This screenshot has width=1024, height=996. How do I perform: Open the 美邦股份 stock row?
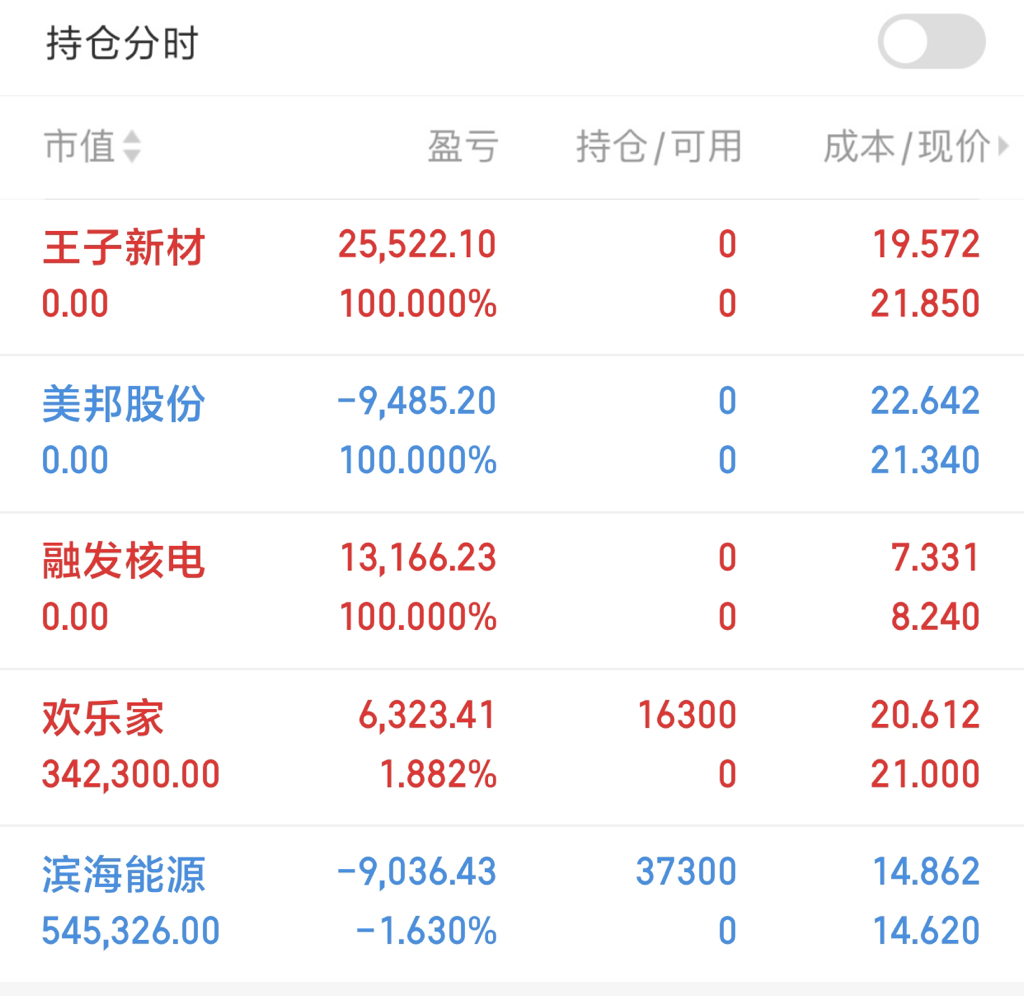512,434
